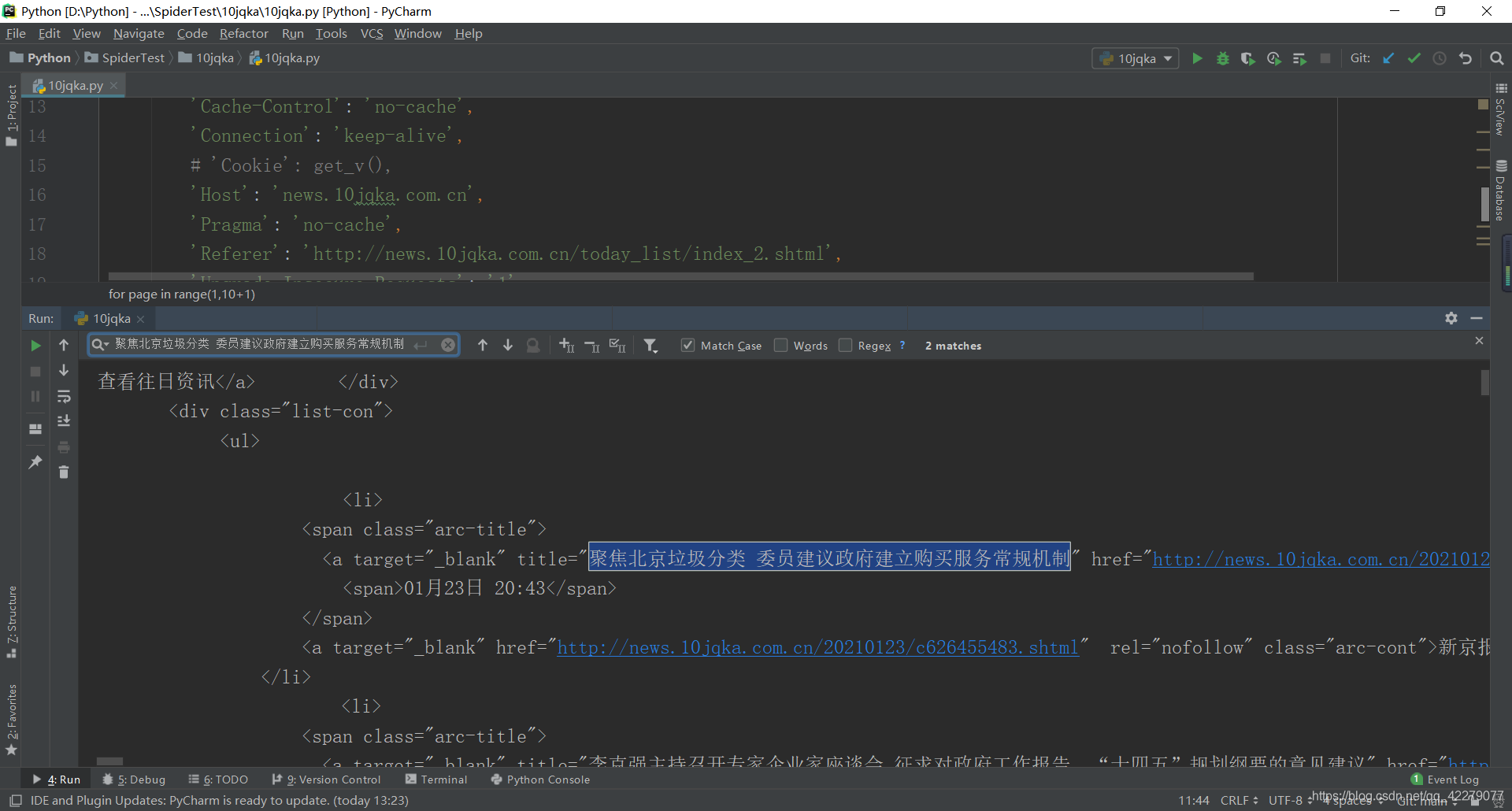Open the UTF-8 encoding selector

(x=1289, y=800)
